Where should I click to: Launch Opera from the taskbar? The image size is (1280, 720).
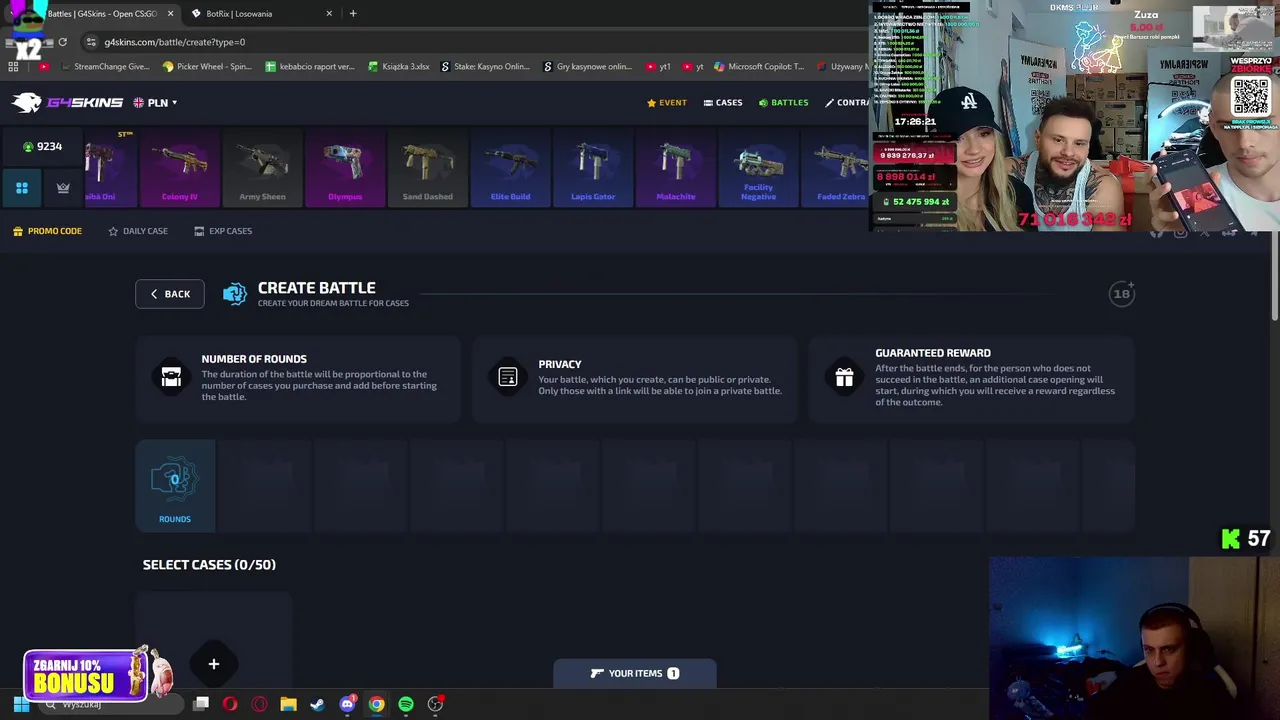tap(230, 704)
